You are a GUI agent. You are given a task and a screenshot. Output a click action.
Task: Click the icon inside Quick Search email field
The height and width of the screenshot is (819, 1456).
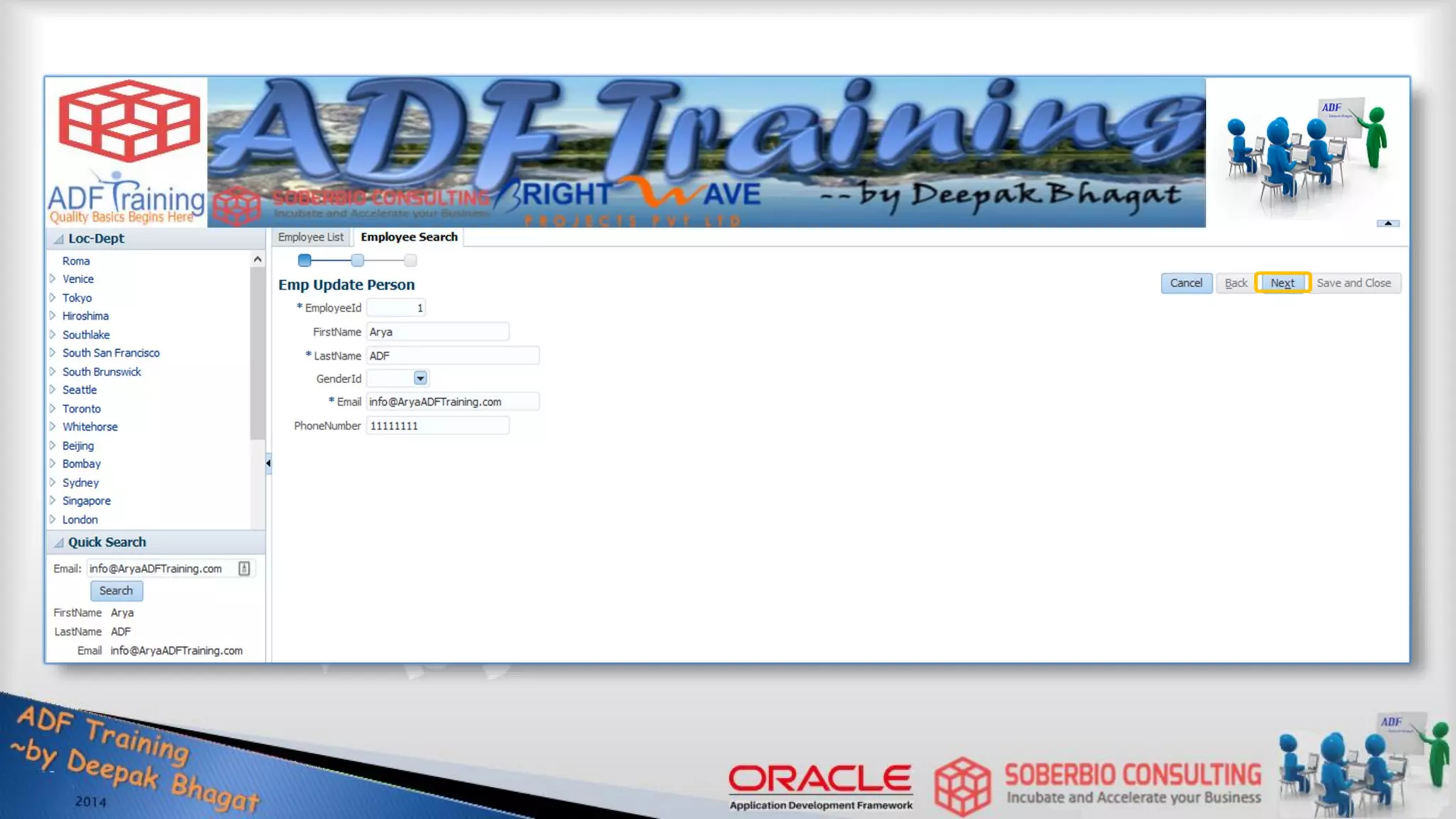(x=244, y=569)
